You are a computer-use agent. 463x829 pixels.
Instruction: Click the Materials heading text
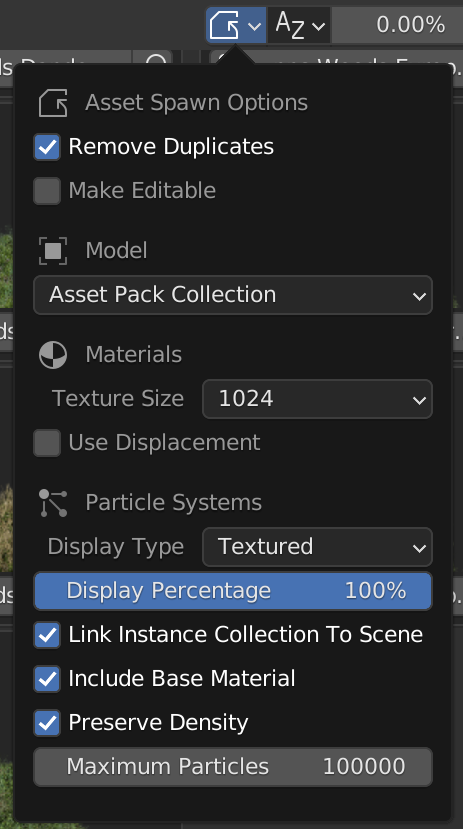(x=134, y=355)
